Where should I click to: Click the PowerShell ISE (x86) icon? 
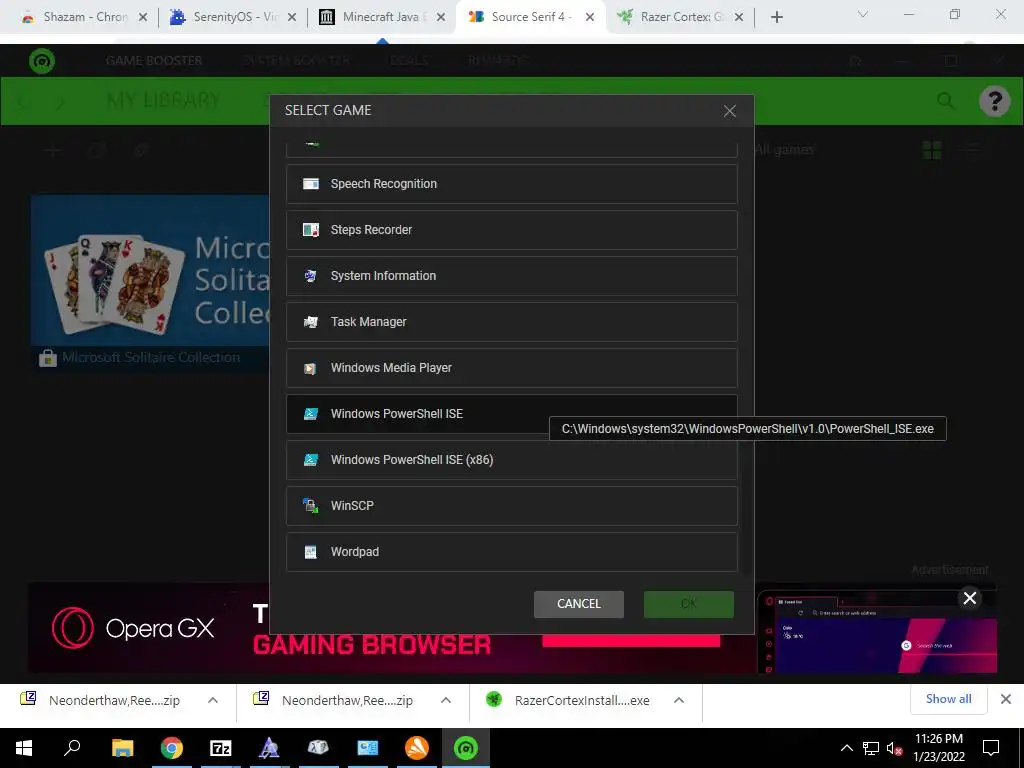(311, 460)
